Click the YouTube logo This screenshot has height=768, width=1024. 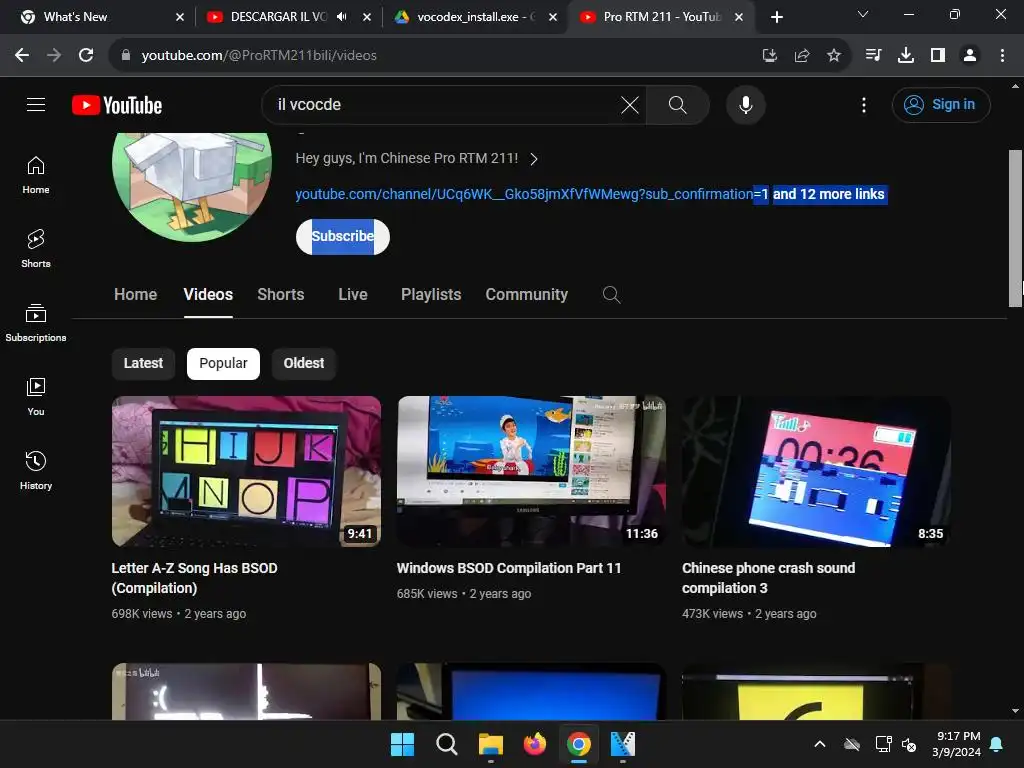(x=117, y=105)
